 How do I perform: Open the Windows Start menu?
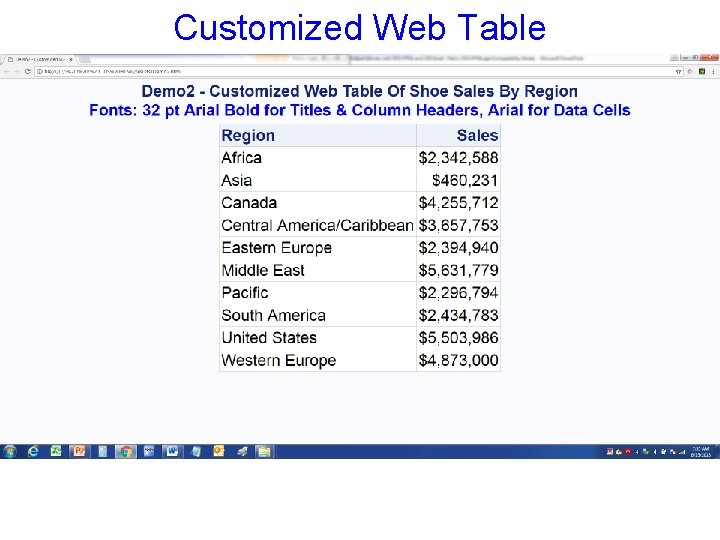tap(10, 451)
